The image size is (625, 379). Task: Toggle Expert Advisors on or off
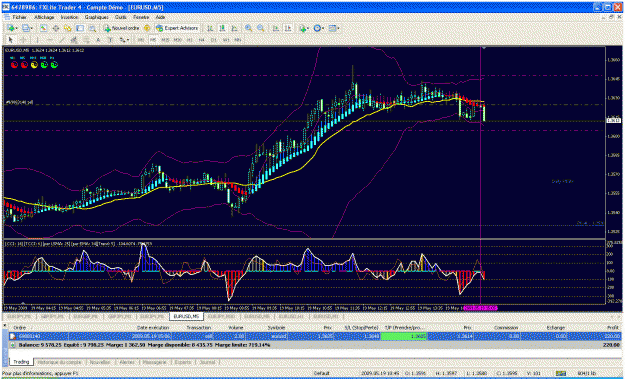[177, 28]
